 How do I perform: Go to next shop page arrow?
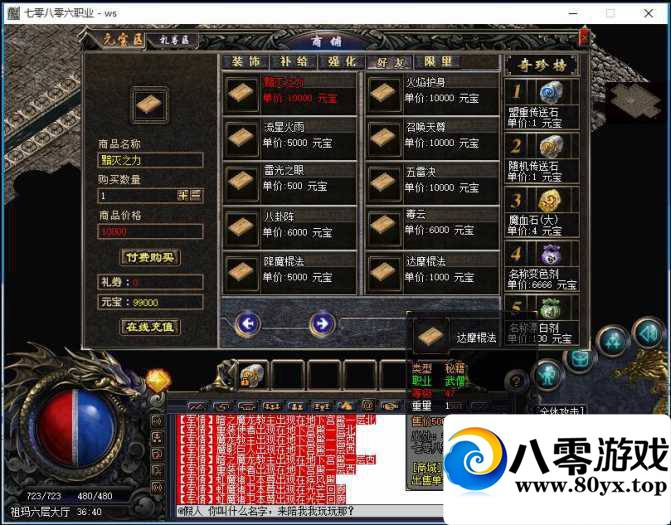point(322,324)
